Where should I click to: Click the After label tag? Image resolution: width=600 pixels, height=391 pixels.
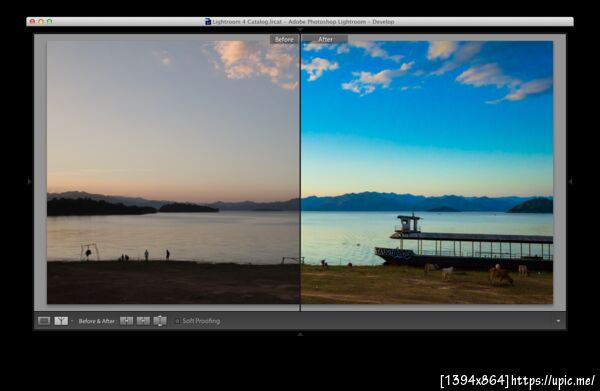coord(325,39)
